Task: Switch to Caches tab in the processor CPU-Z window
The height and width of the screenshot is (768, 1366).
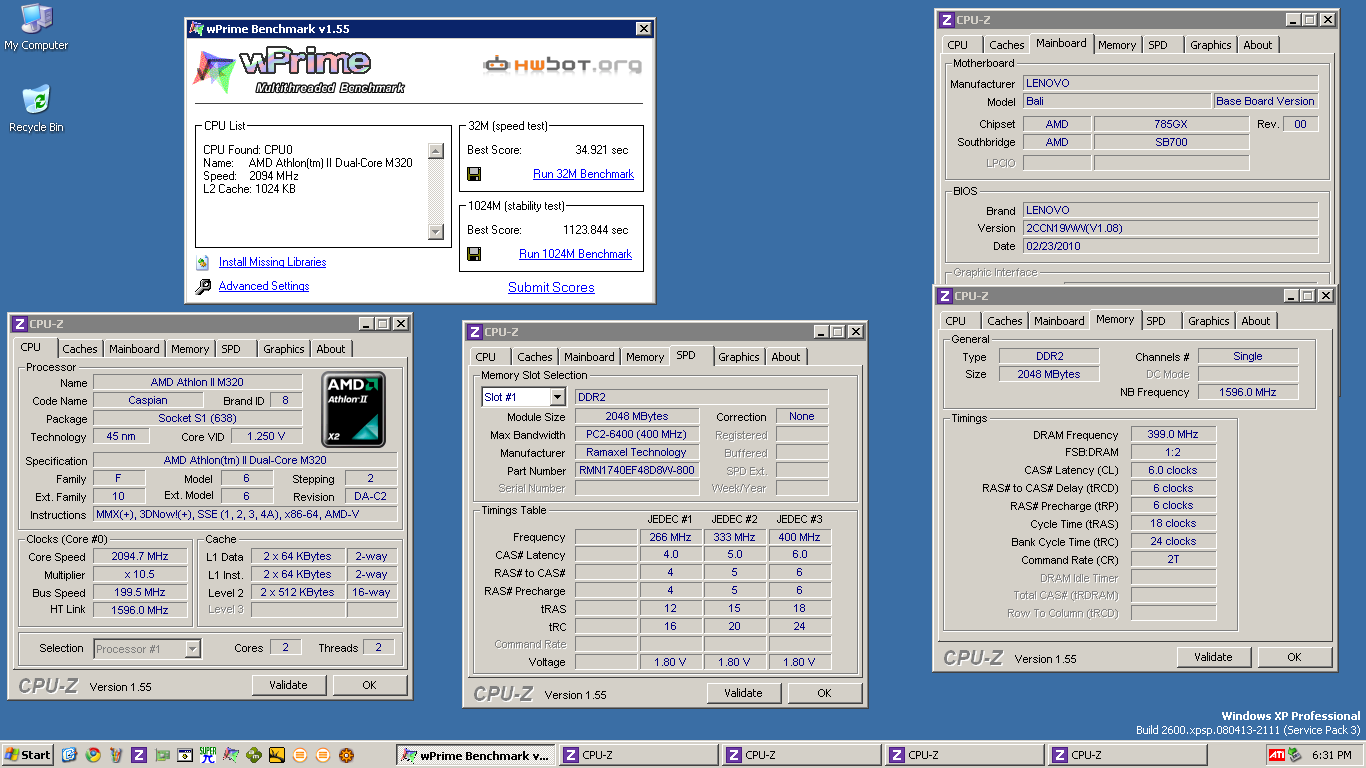Action: (x=80, y=349)
